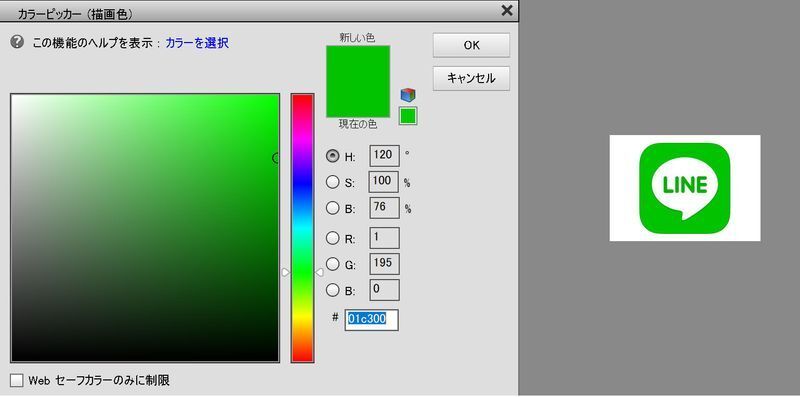This screenshot has height=397, width=800.
Task: Click the color field circular picker marker
Action: tap(276, 158)
